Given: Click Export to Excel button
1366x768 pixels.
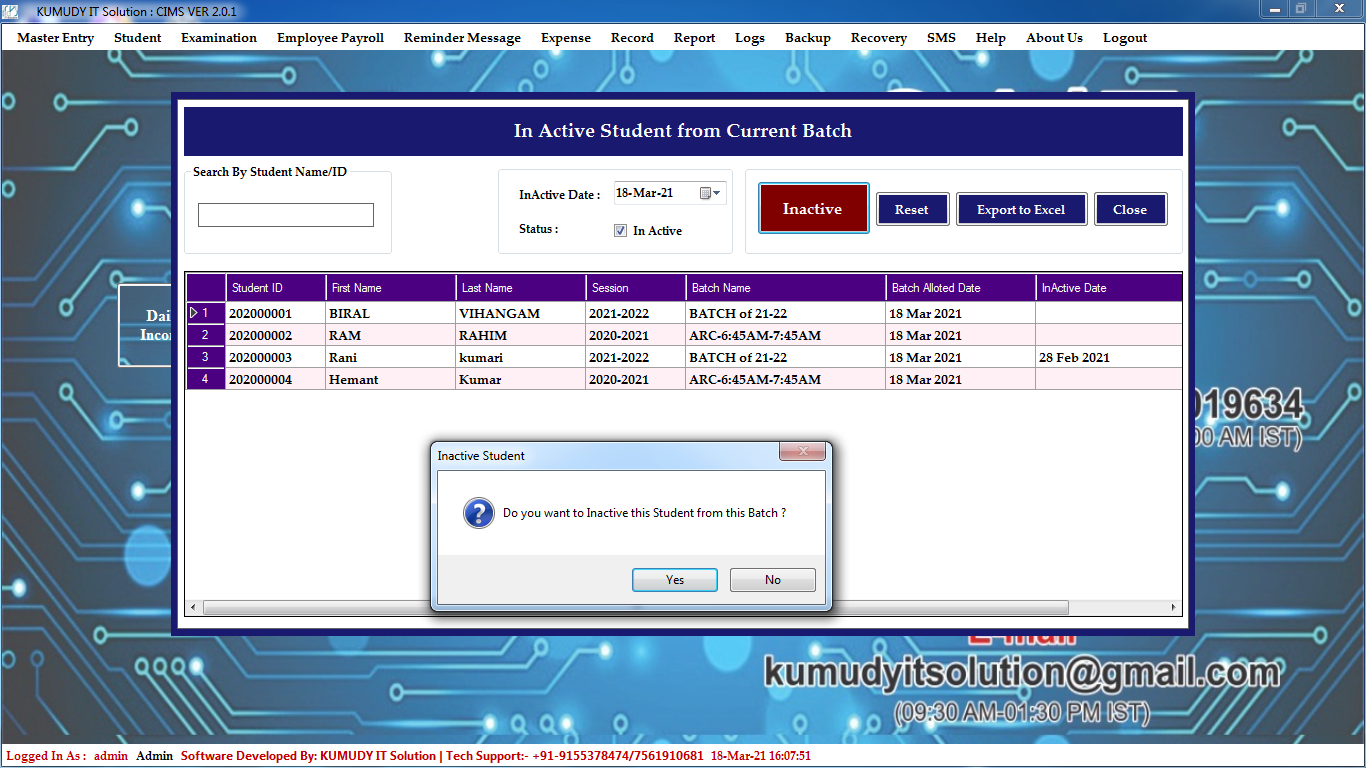Looking at the screenshot, I should [x=1021, y=210].
